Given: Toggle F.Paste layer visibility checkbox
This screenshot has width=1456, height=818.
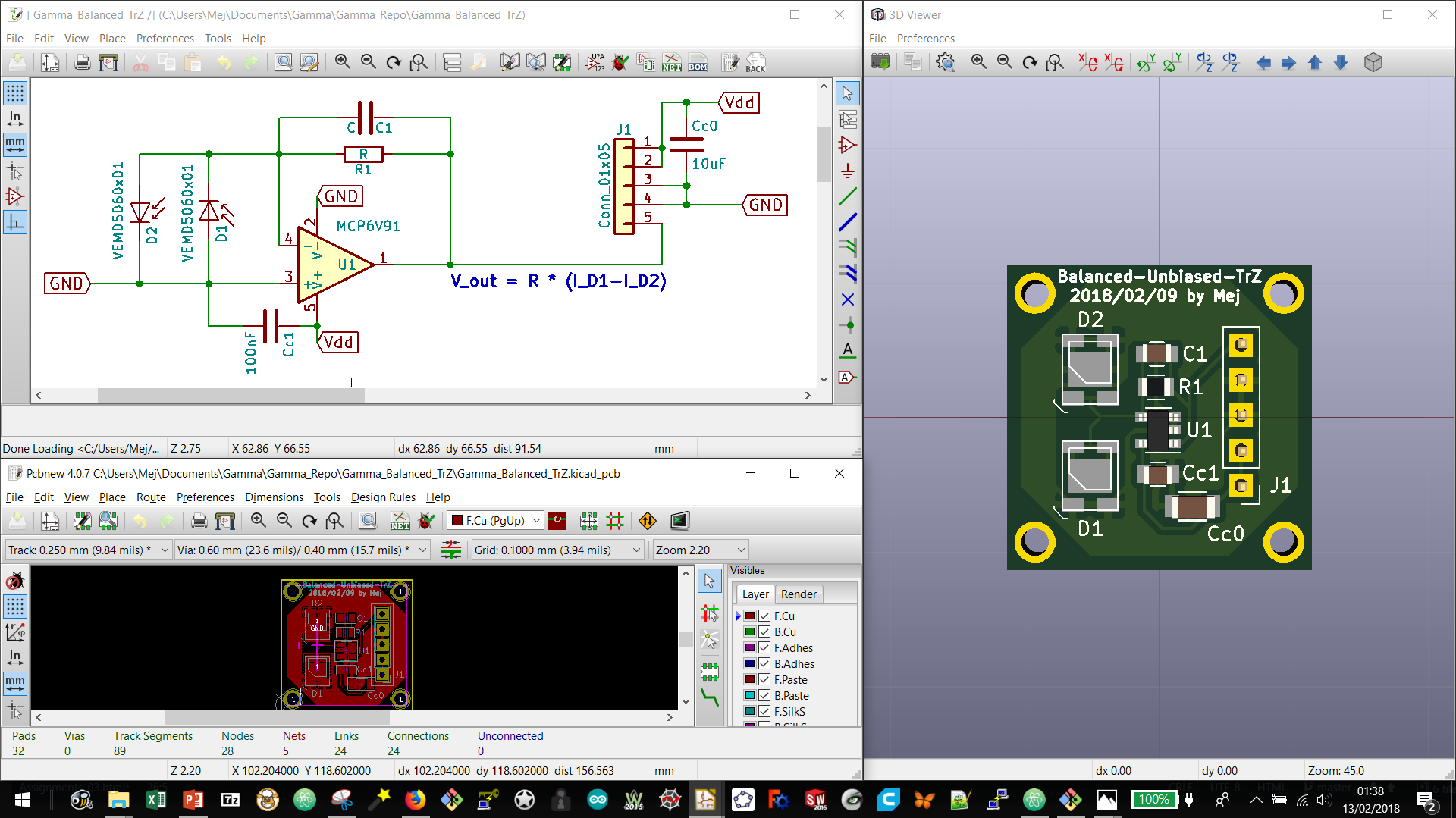Looking at the screenshot, I should click(764, 680).
